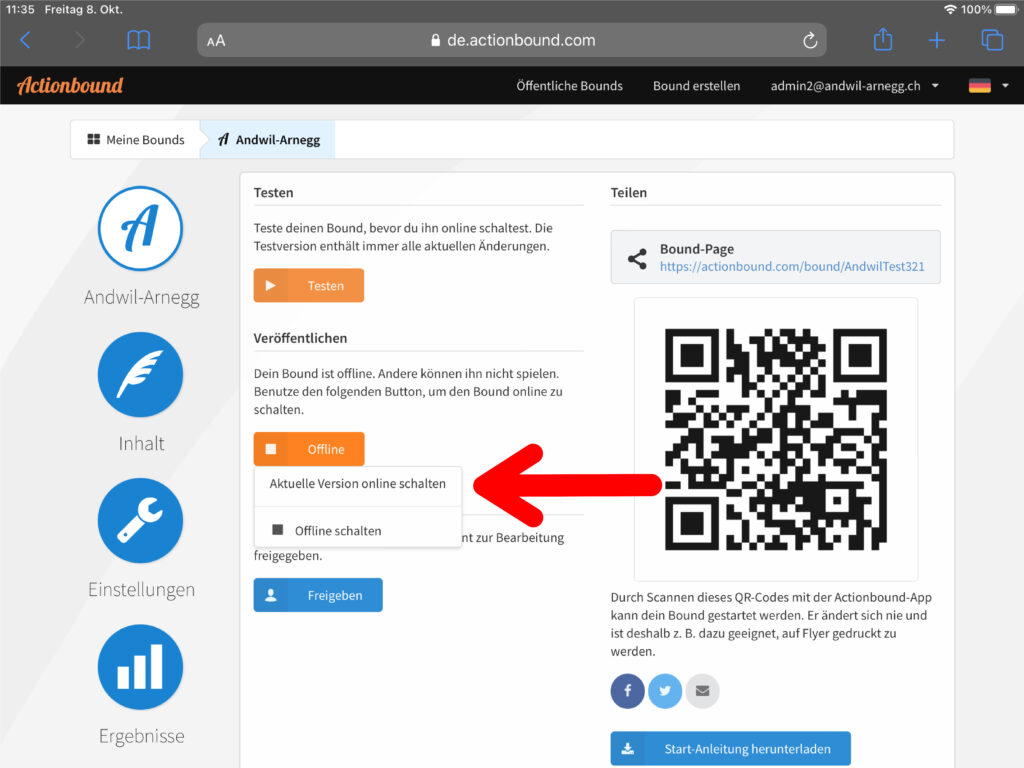
Task: Share bound via Facebook icon
Action: tap(628, 691)
